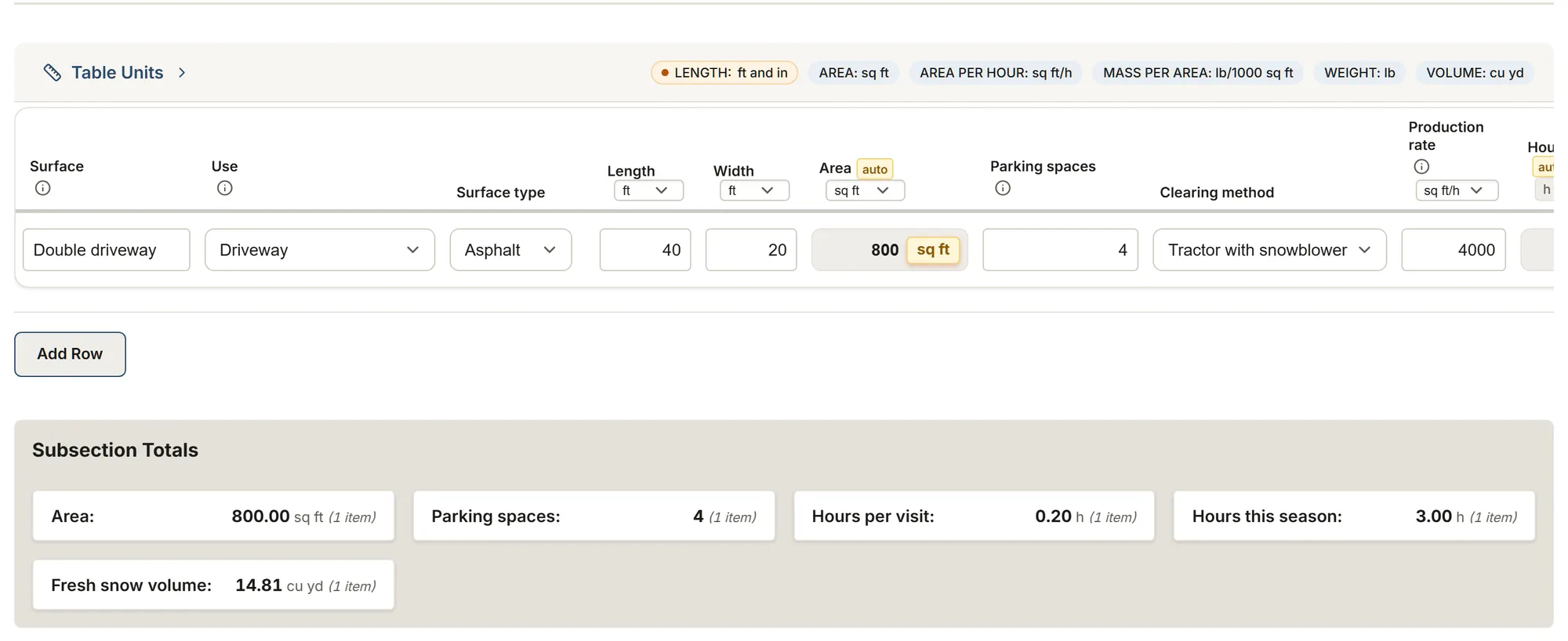Viewport: 1568px width, 641px height.
Task: Edit the Double driveway surface name field
Action: click(107, 250)
